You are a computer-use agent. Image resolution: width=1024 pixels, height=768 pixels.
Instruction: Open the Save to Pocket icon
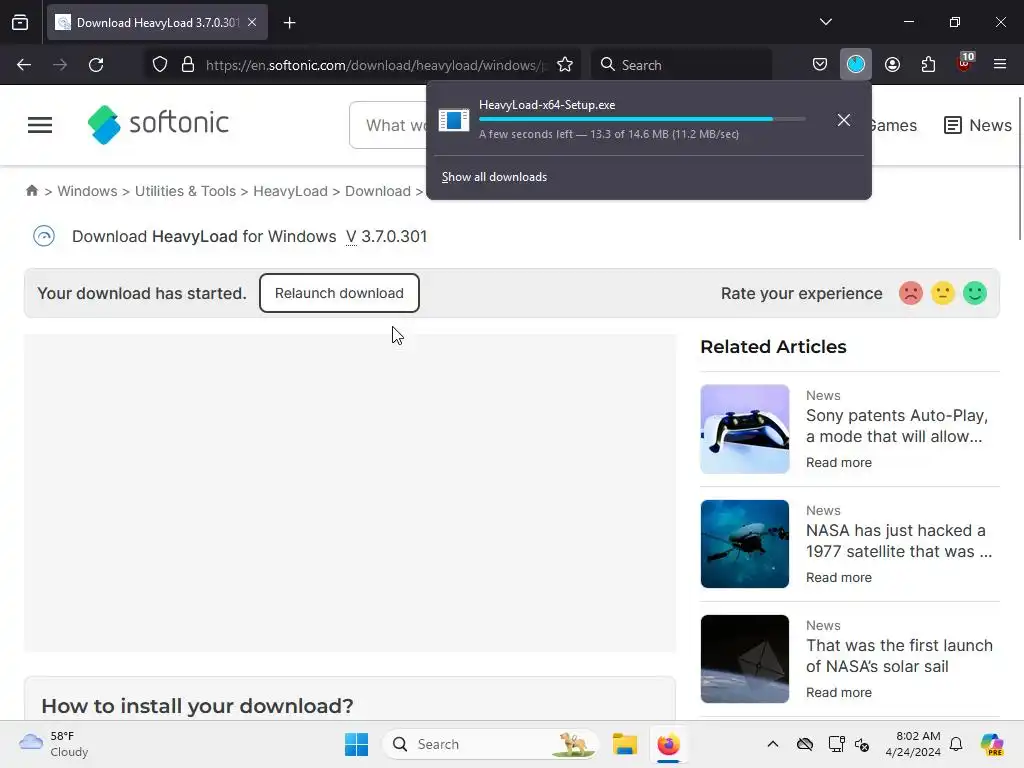point(820,65)
